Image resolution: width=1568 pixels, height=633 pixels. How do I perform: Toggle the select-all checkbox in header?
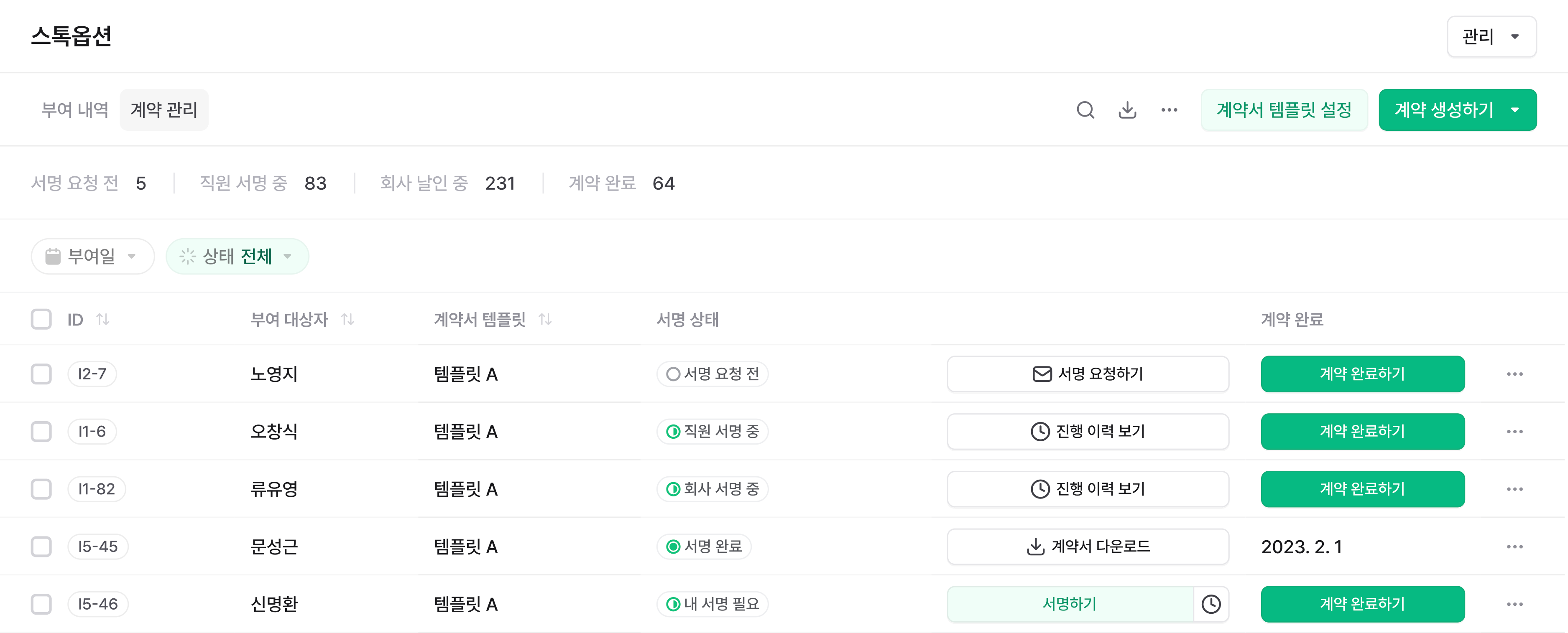(x=41, y=319)
